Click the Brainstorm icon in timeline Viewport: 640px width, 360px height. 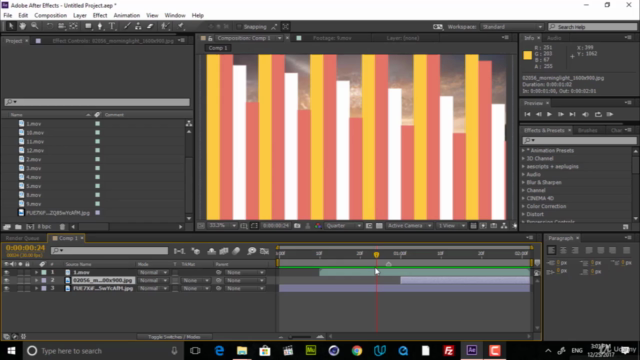click(x=251, y=251)
